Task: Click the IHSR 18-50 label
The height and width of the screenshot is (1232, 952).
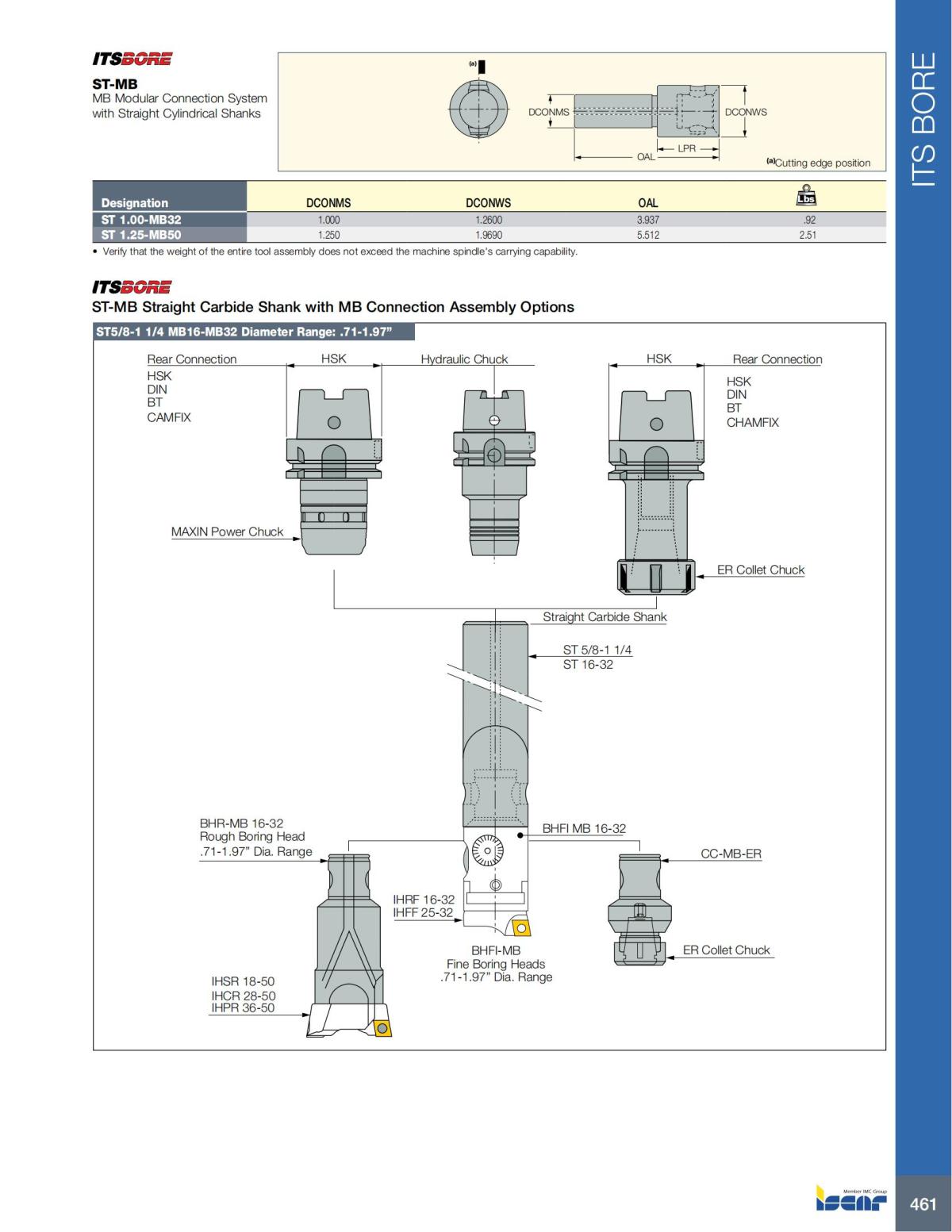Action: [243, 981]
